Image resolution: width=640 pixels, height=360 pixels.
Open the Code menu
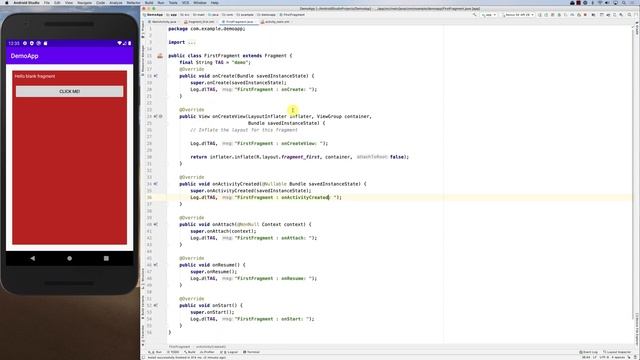point(100,2)
